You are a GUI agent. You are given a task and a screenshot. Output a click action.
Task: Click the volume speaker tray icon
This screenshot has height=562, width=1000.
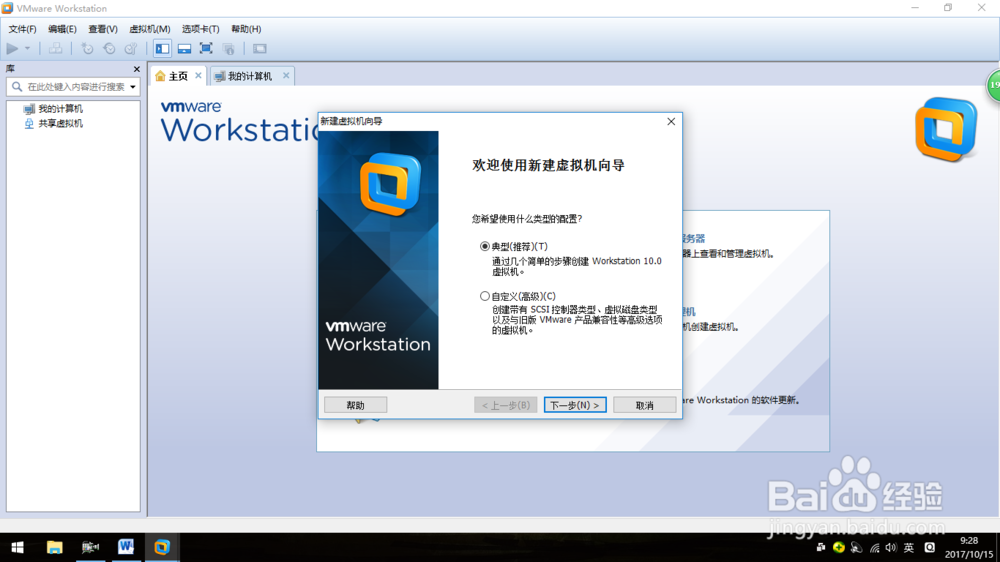(891, 548)
